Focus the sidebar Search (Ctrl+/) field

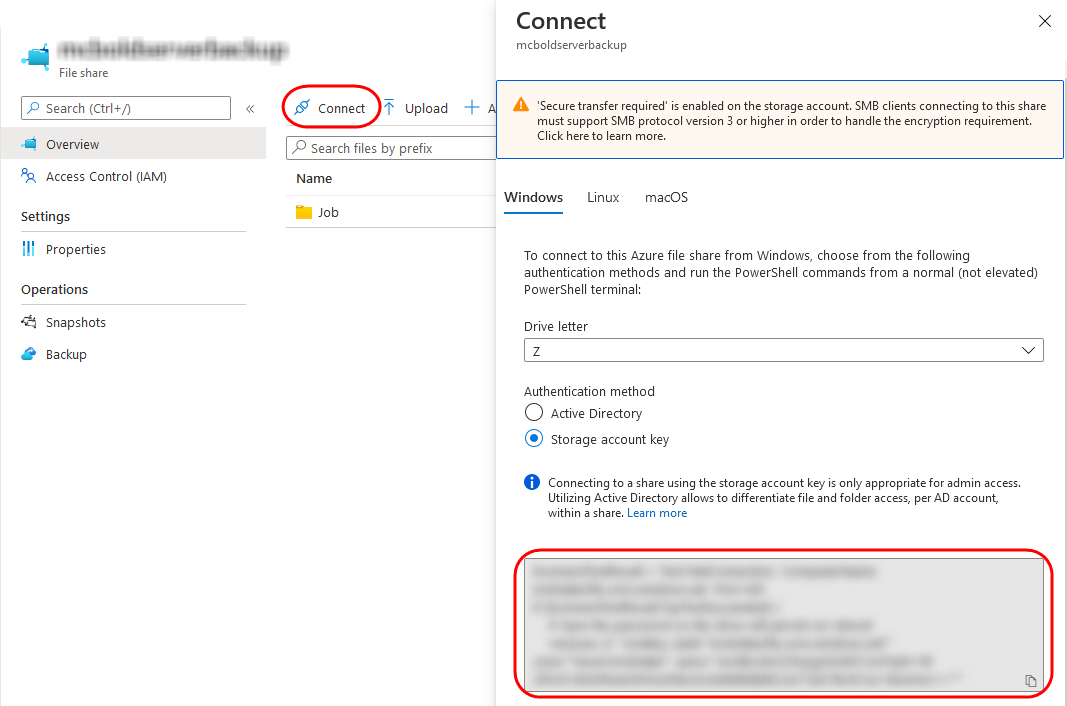coord(126,108)
